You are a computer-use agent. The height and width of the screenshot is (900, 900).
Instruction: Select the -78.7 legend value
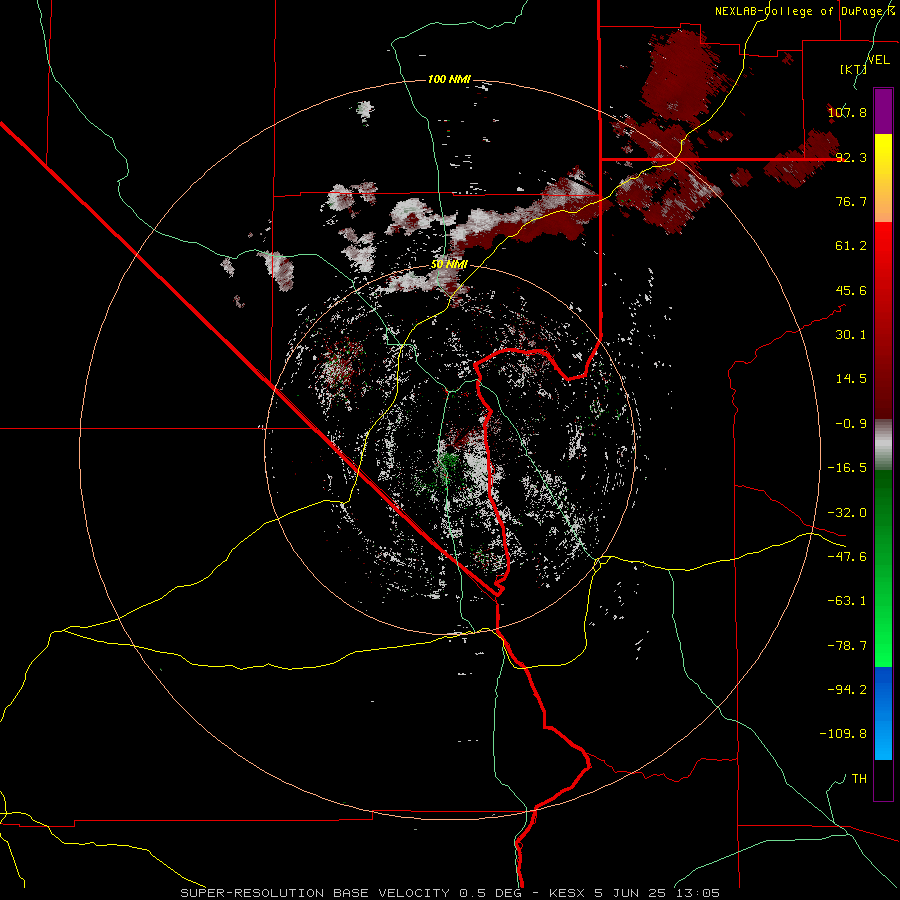click(x=847, y=645)
